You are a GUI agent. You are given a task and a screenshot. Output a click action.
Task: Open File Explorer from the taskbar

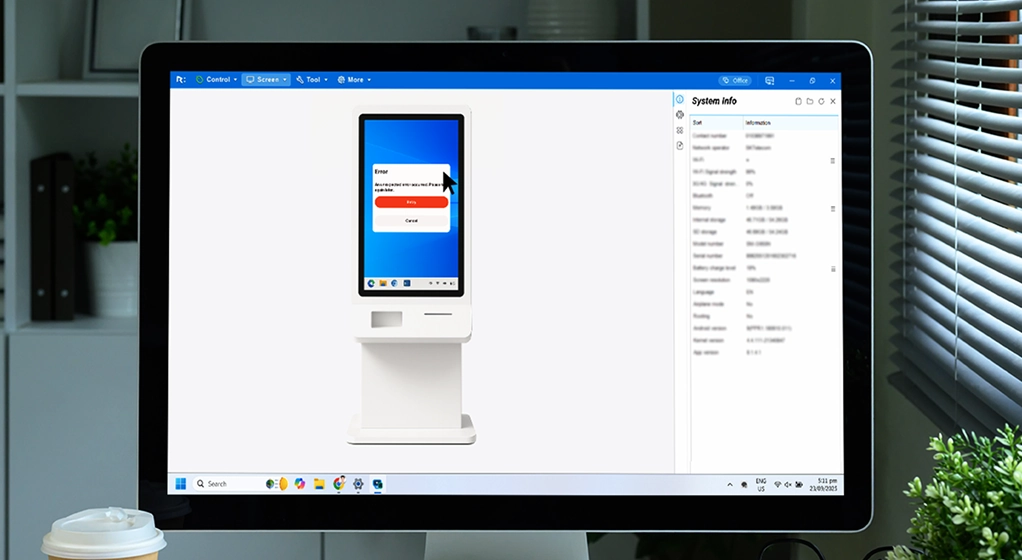click(319, 484)
